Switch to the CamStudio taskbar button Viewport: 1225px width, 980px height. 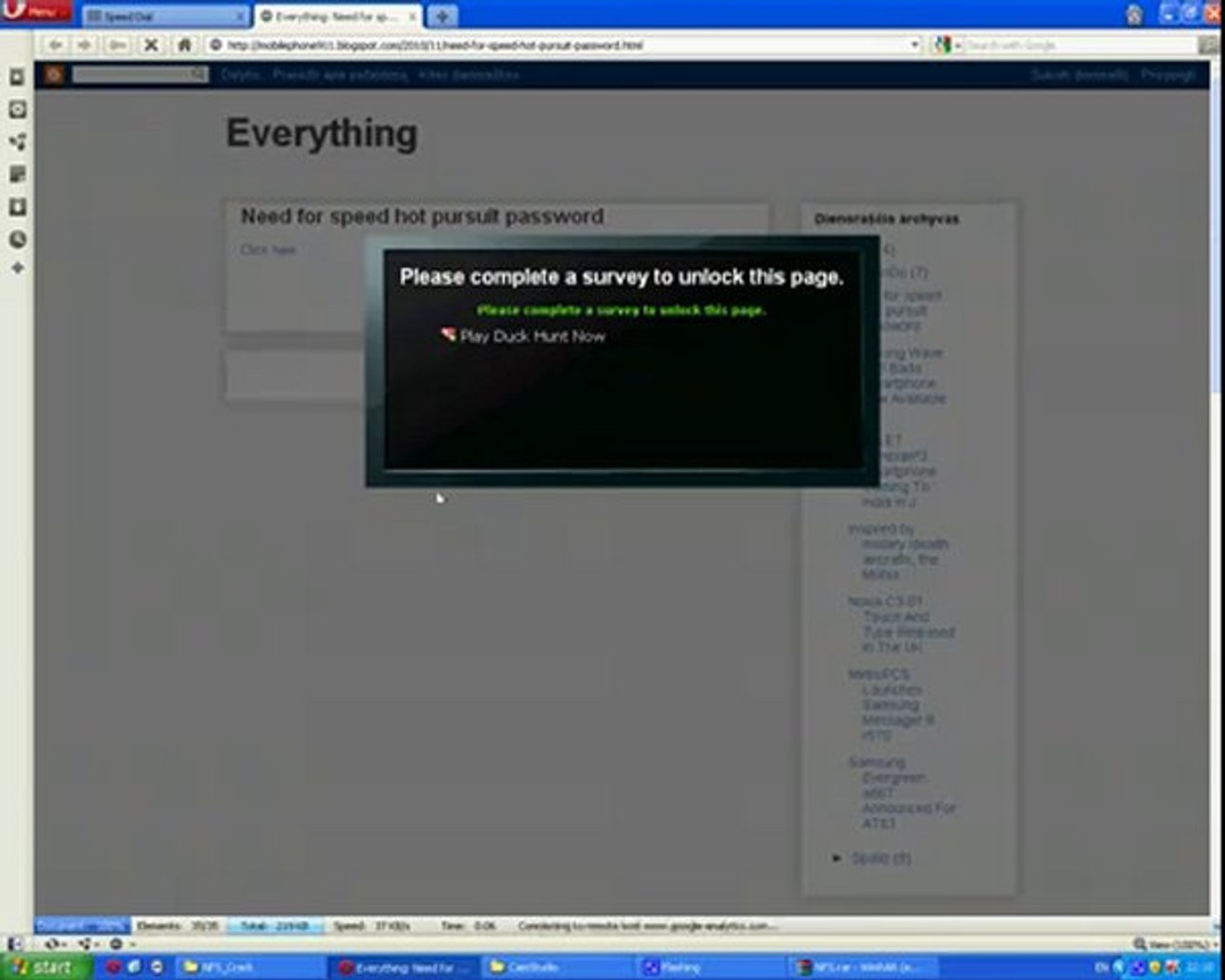[555, 967]
